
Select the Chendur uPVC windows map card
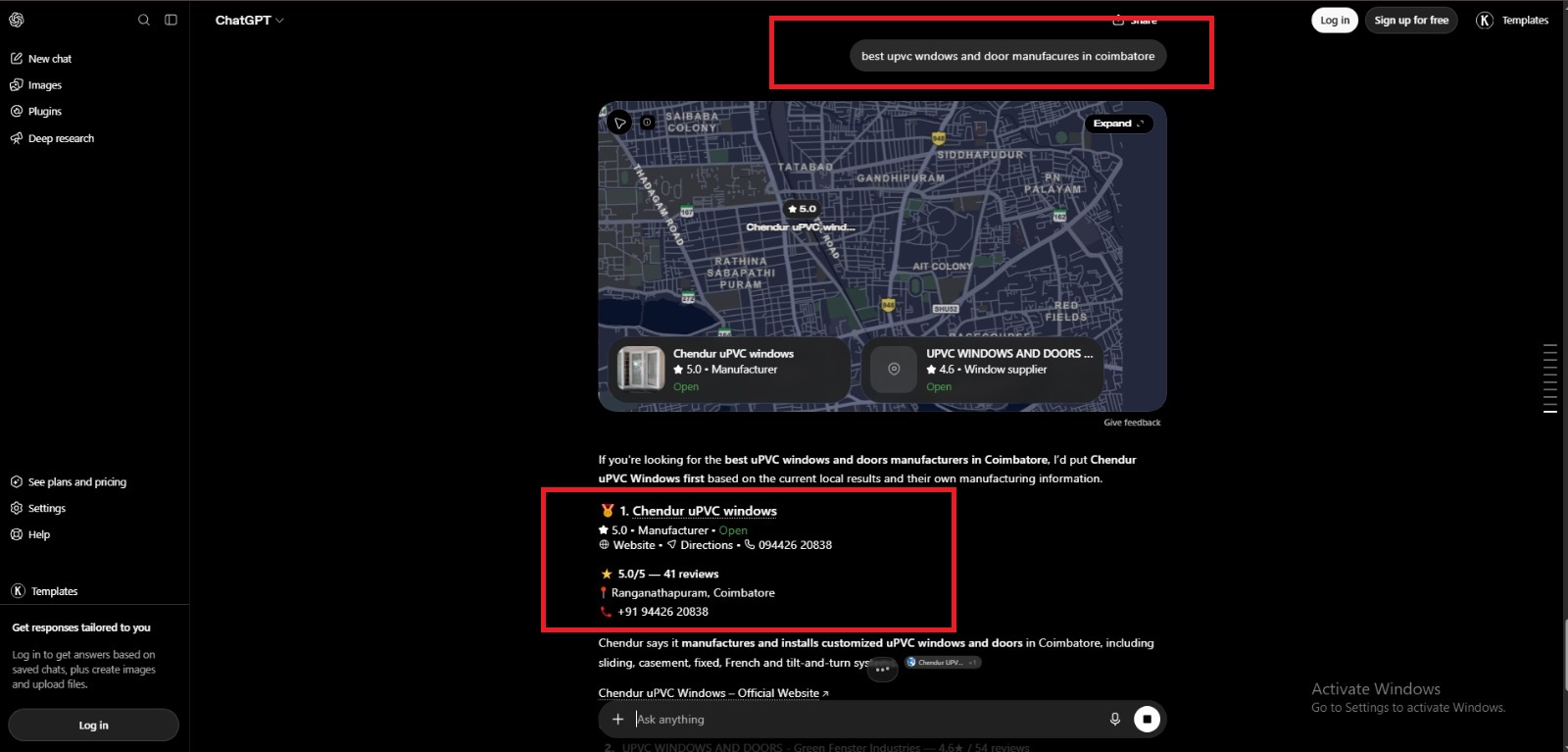click(x=729, y=370)
